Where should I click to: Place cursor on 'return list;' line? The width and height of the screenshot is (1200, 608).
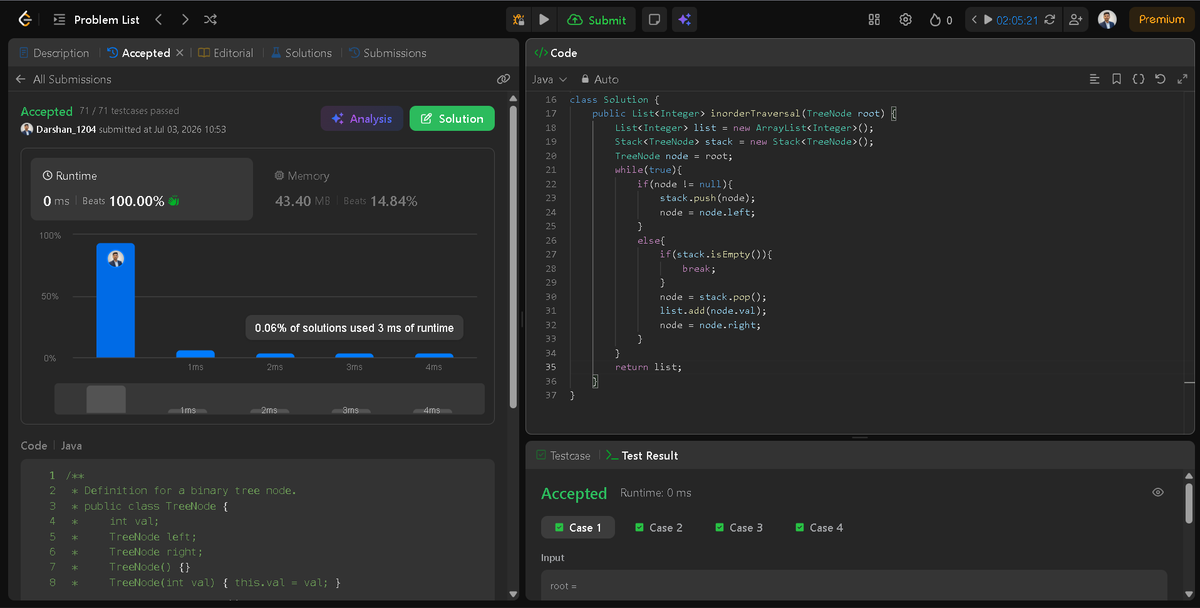pos(648,367)
